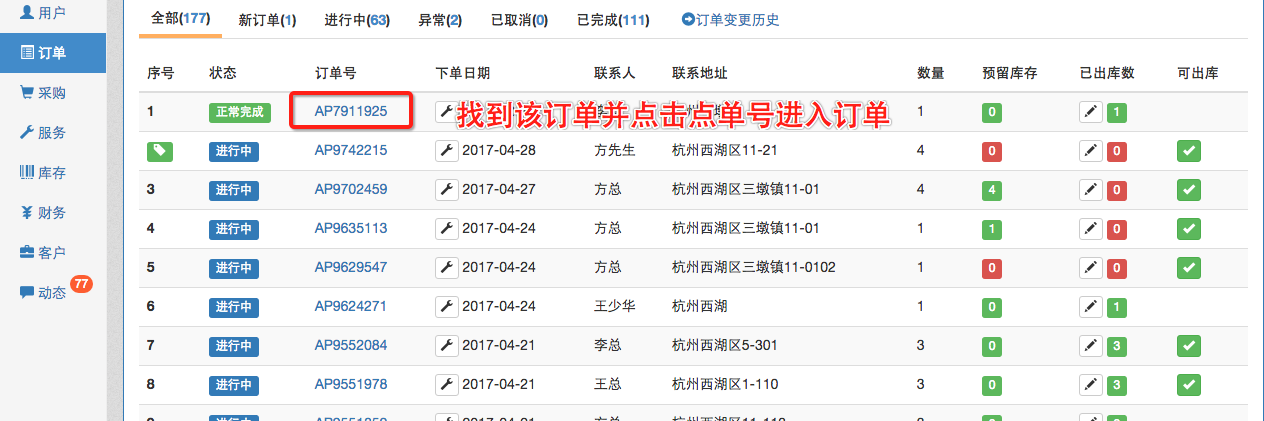
Task: Open order AP9552084
Action: (351, 345)
